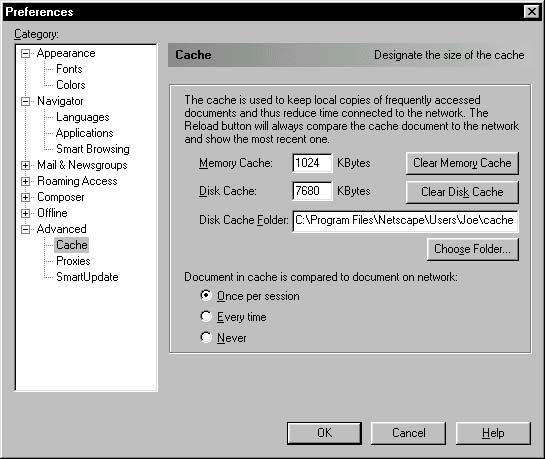The height and width of the screenshot is (459, 545).
Task: Confirm preferences with the OK button
Action: (x=324, y=433)
